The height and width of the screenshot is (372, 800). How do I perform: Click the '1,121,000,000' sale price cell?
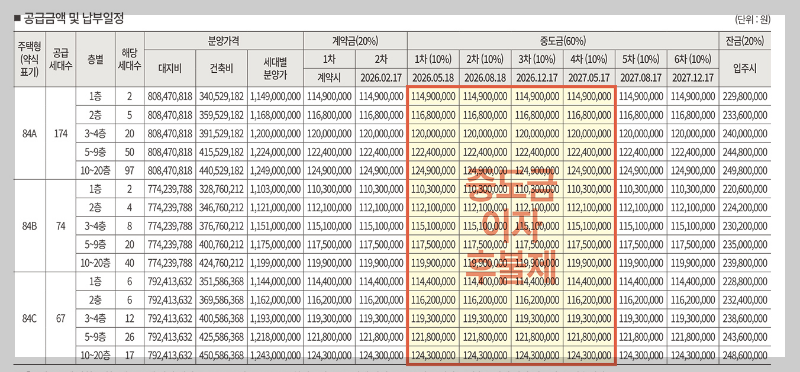point(275,208)
